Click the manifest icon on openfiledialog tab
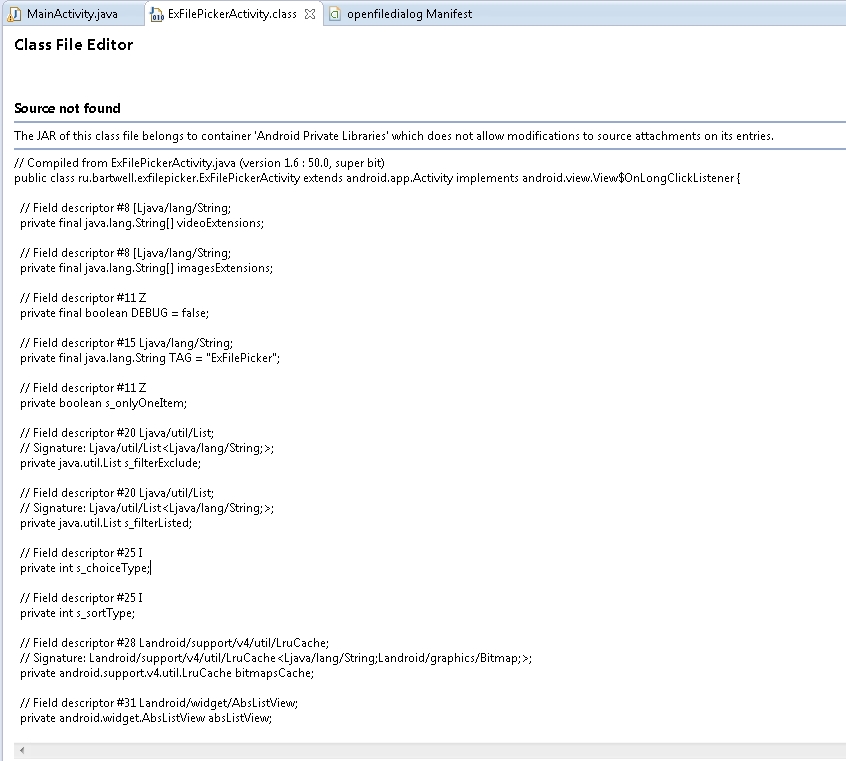 [x=335, y=14]
